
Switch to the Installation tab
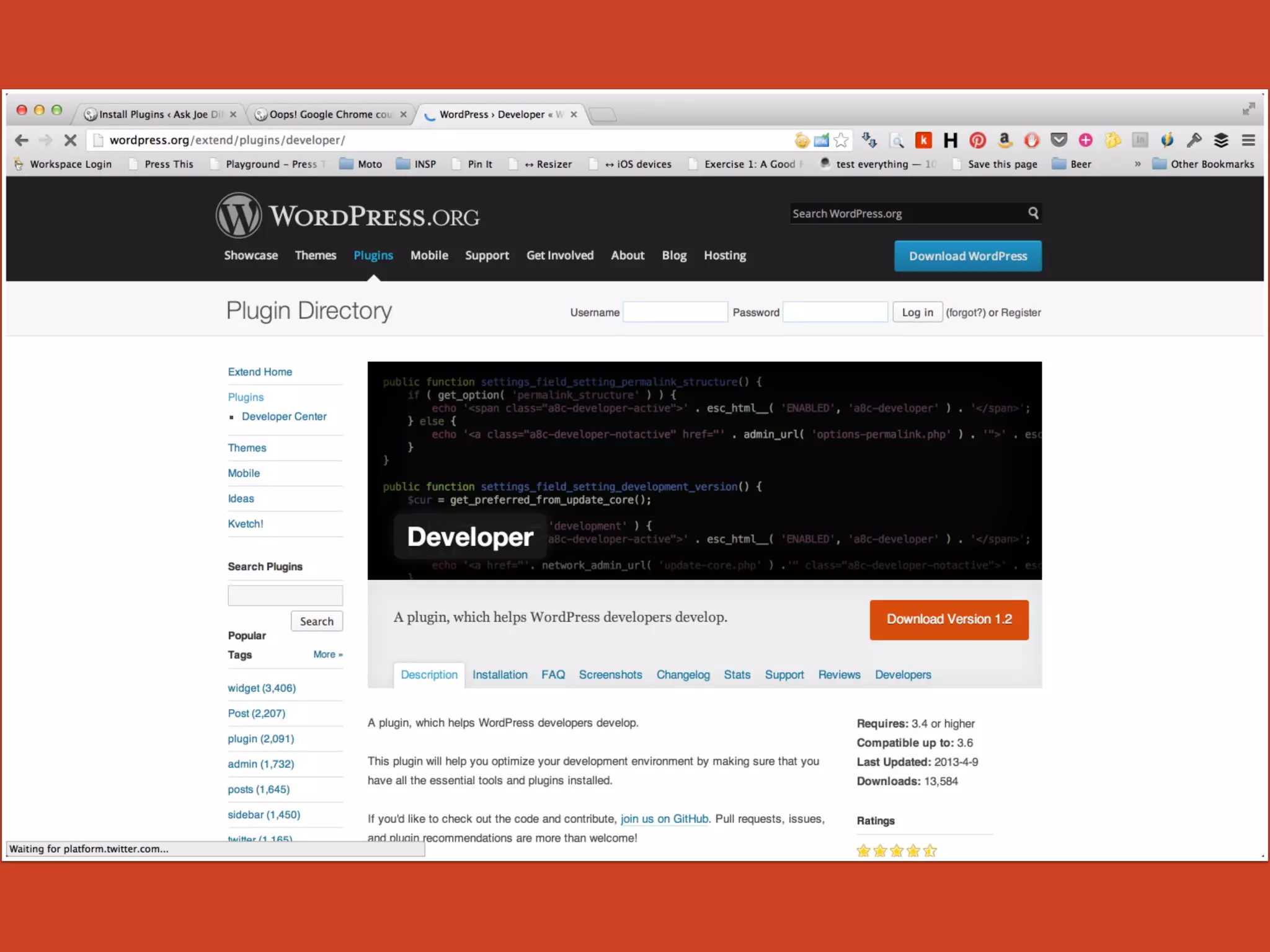tap(500, 674)
